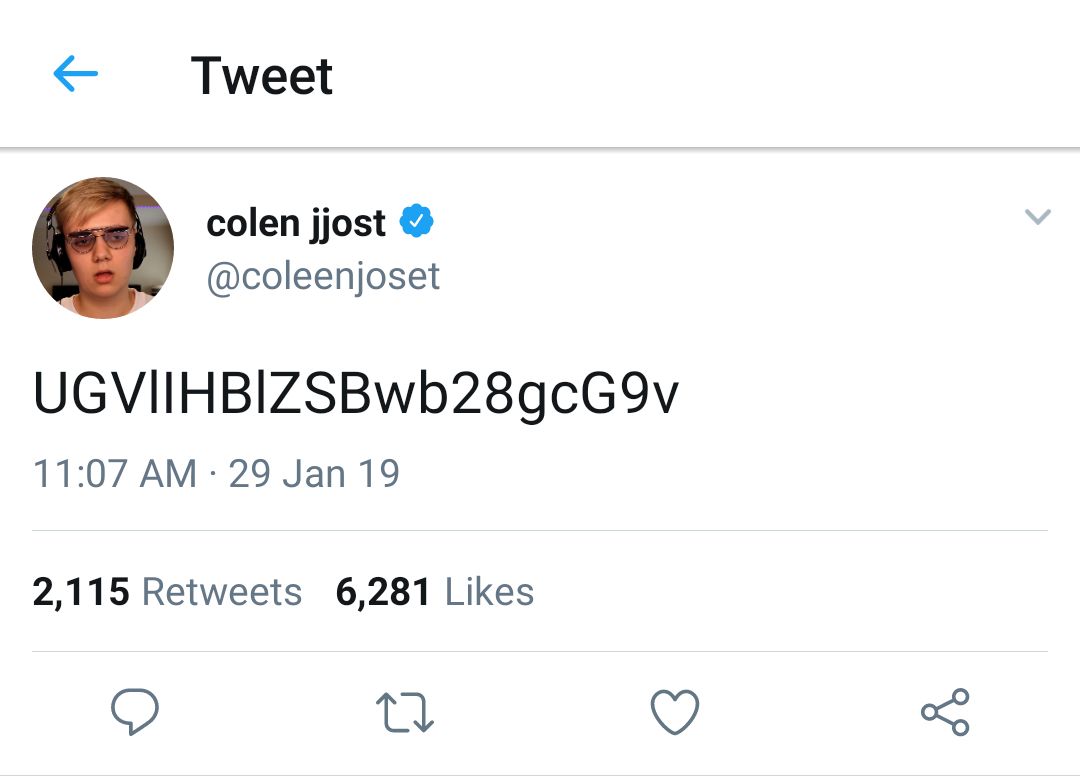View the Retweets list label

pyautogui.click(x=222, y=592)
